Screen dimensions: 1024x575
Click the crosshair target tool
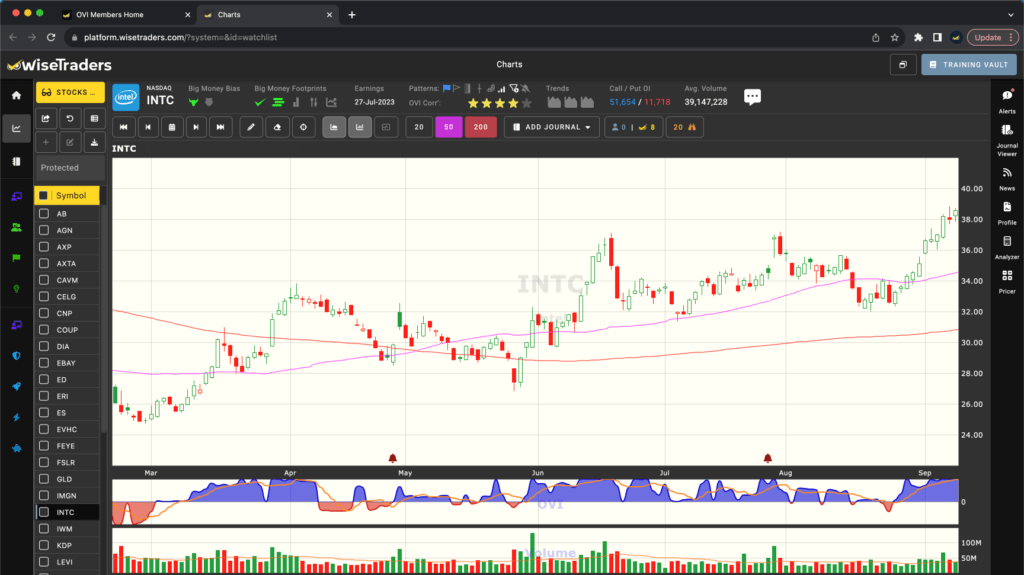click(303, 127)
